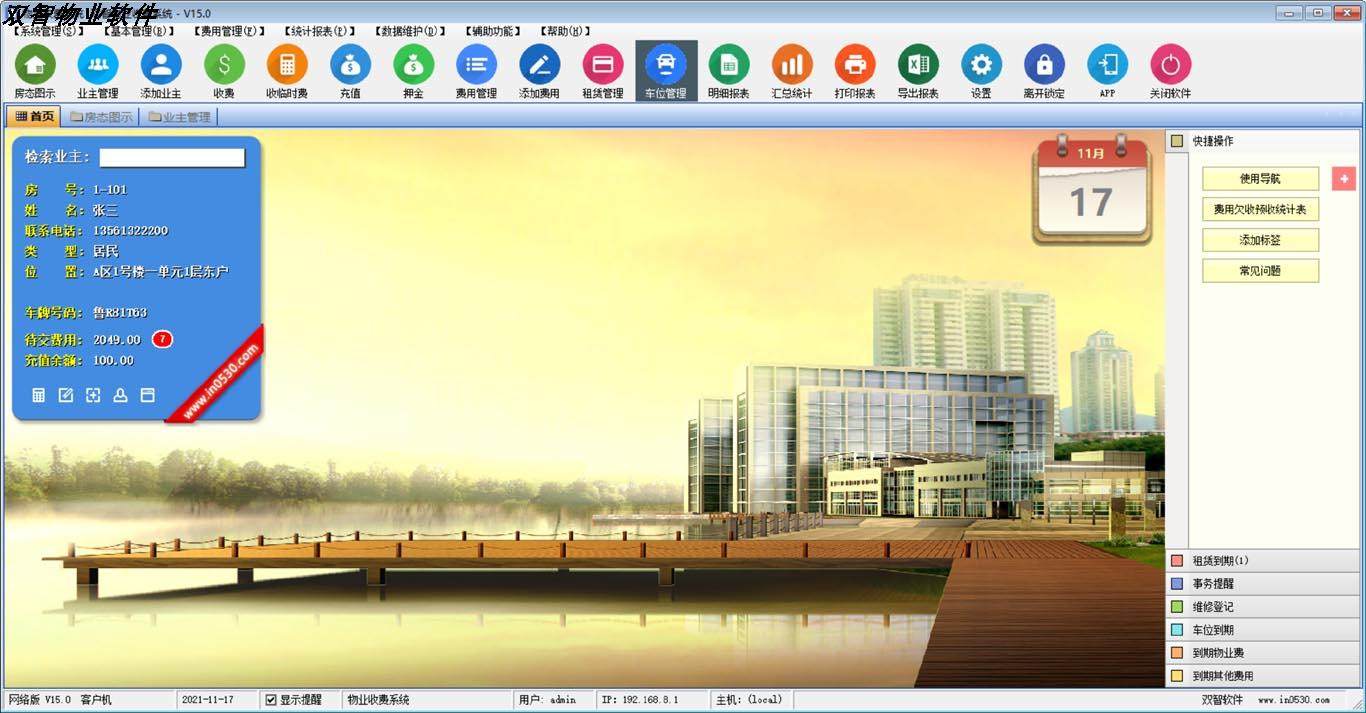This screenshot has height=713, width=1366.
Task: Click the 添加标签 button
Action: pos(1260,240)
